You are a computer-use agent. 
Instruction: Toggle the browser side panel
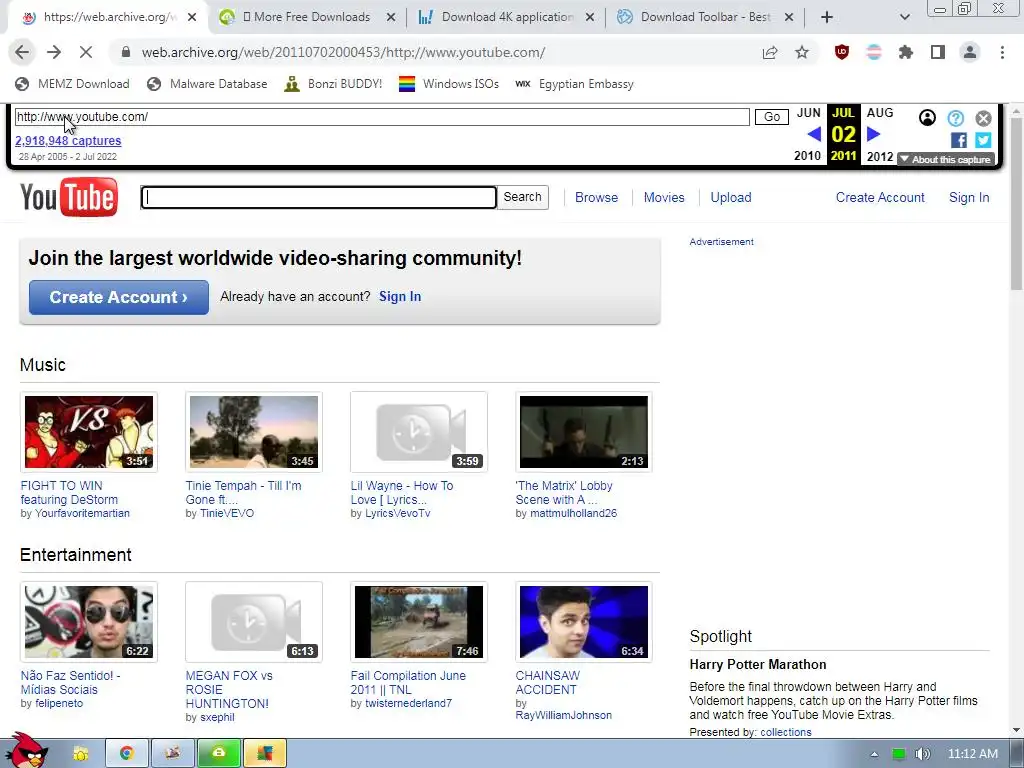point(938,52)
